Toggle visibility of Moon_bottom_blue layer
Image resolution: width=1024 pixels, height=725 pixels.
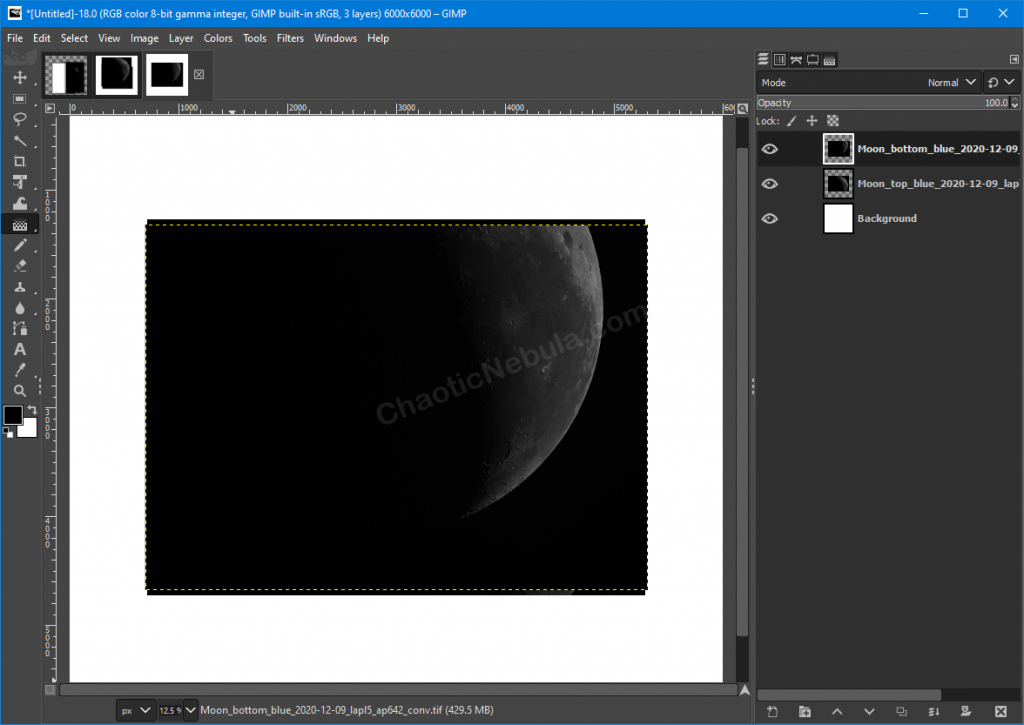[770, 148]
